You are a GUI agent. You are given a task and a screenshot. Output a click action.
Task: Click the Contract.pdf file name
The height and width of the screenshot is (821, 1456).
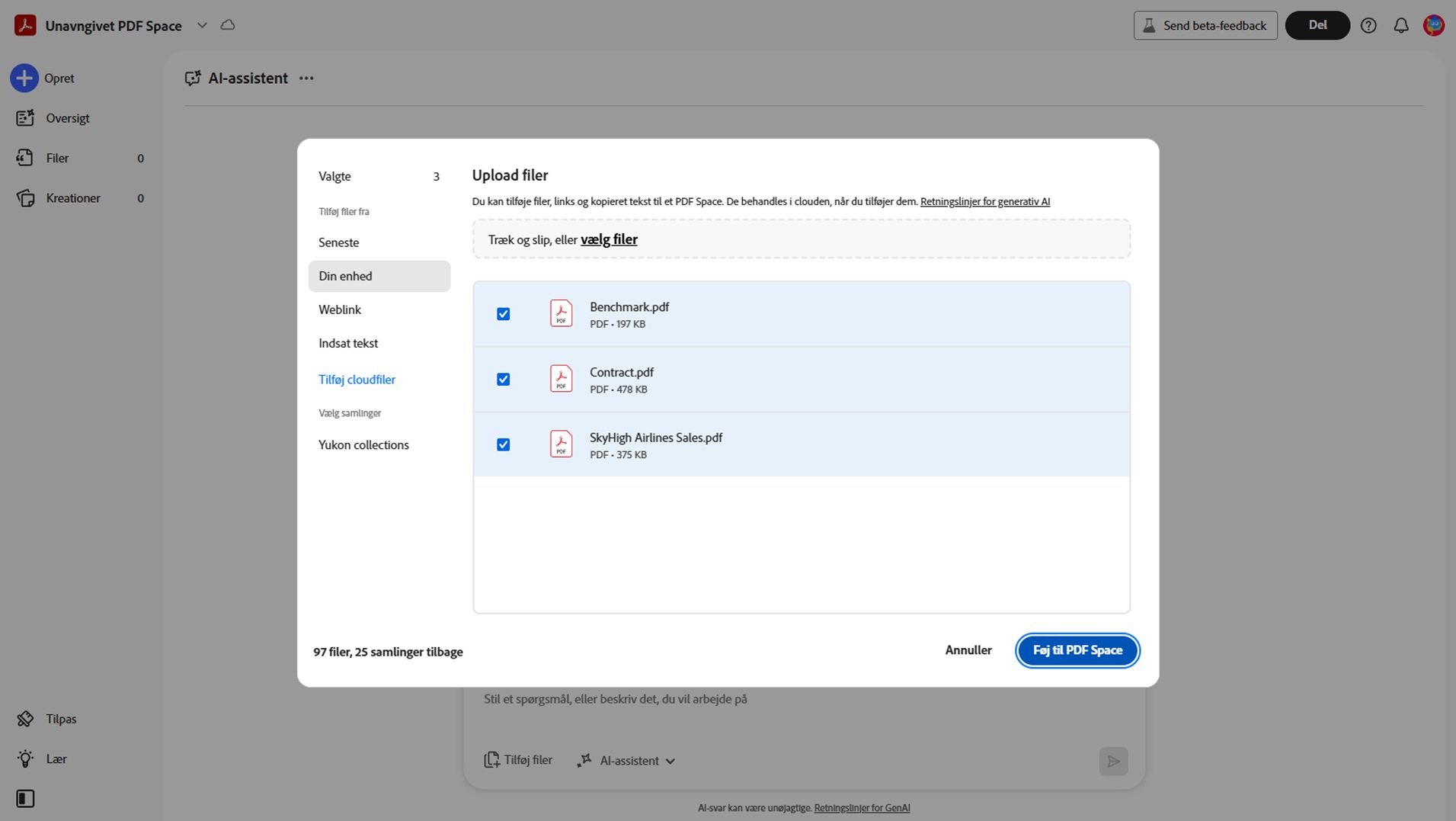point(622,373)
